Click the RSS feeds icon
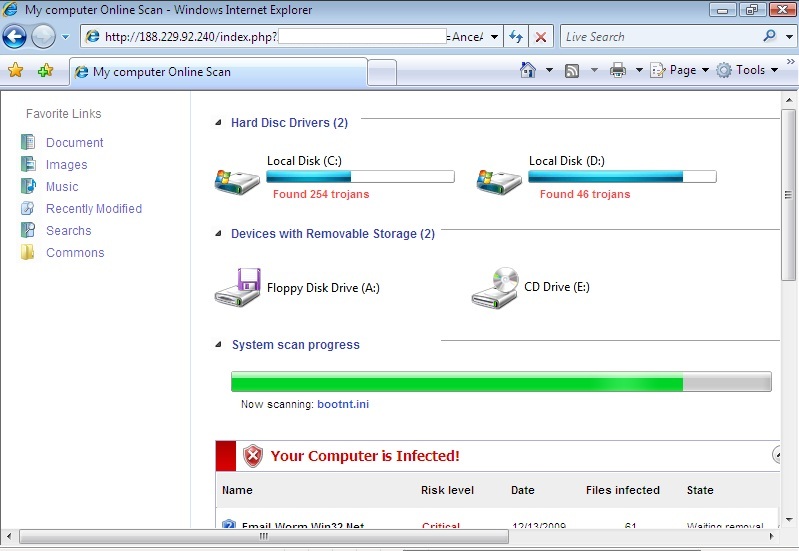 [x=572, y=70]
